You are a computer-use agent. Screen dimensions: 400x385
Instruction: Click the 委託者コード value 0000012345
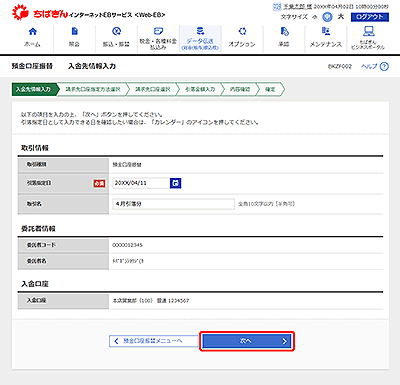127,245
